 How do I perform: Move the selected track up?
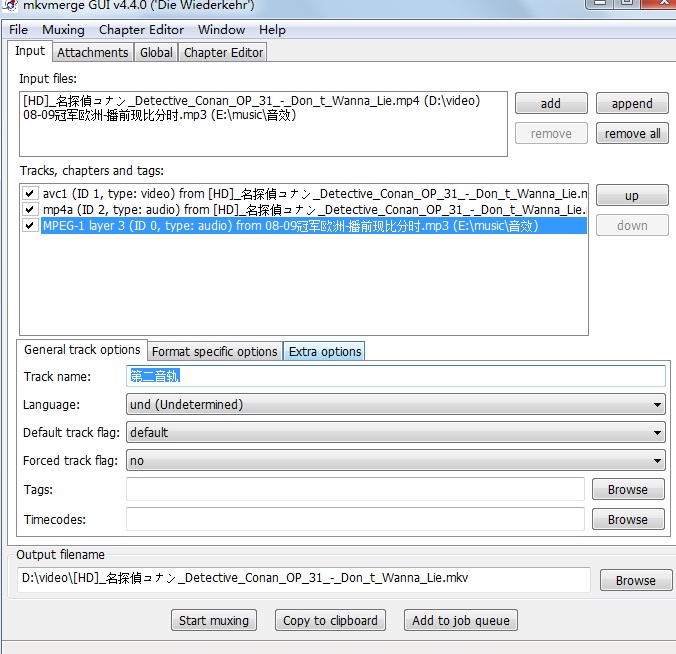point(631,196)
